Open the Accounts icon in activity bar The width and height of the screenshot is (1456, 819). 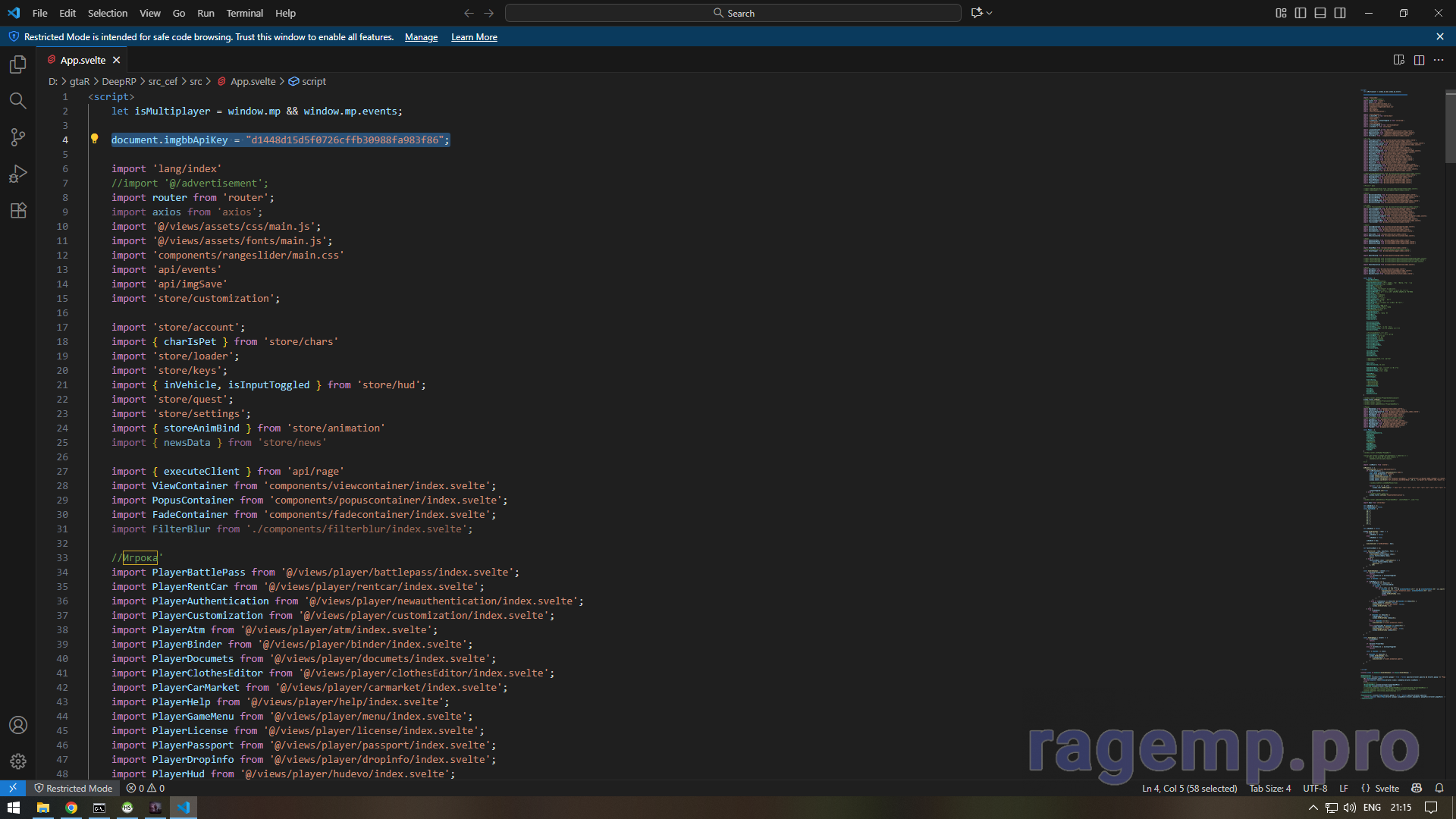pyautogui.click(x=18, y=725)
